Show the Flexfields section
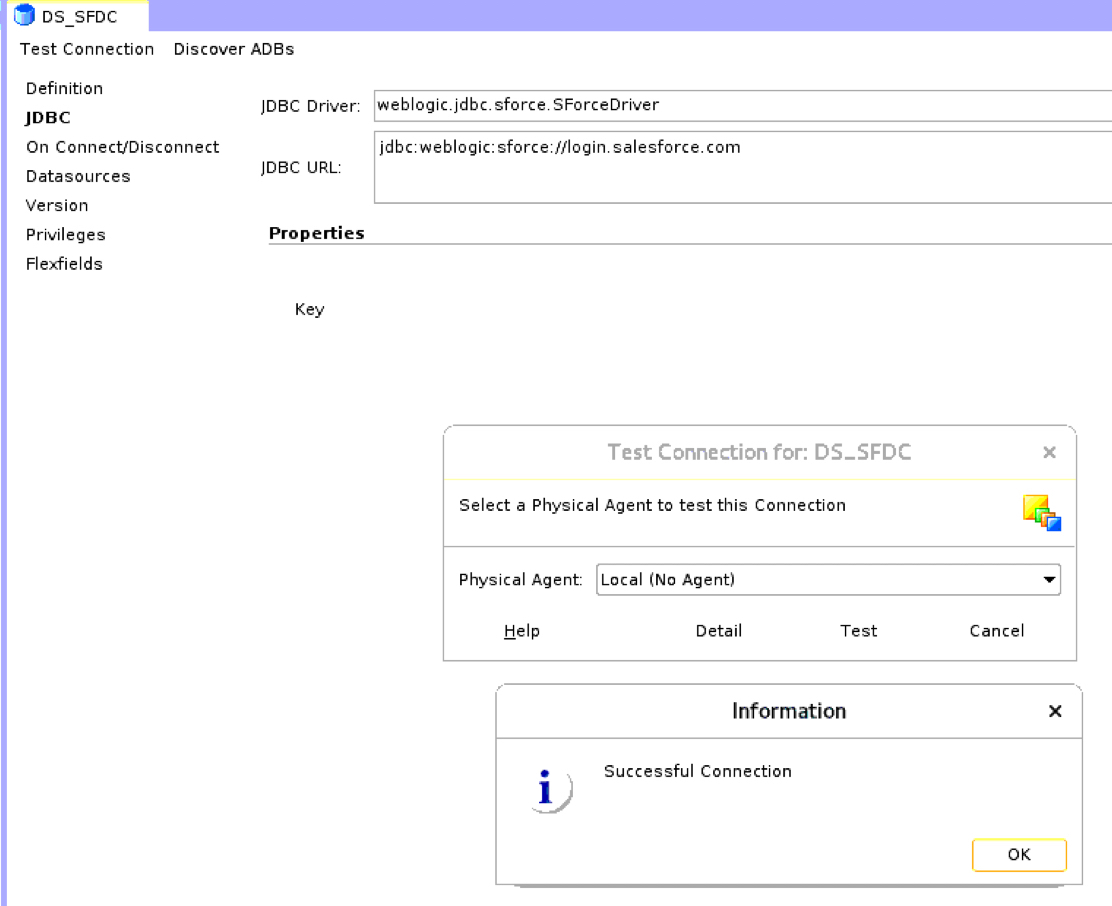Viewport: 1112px width, 906px height. pos(64,264)
